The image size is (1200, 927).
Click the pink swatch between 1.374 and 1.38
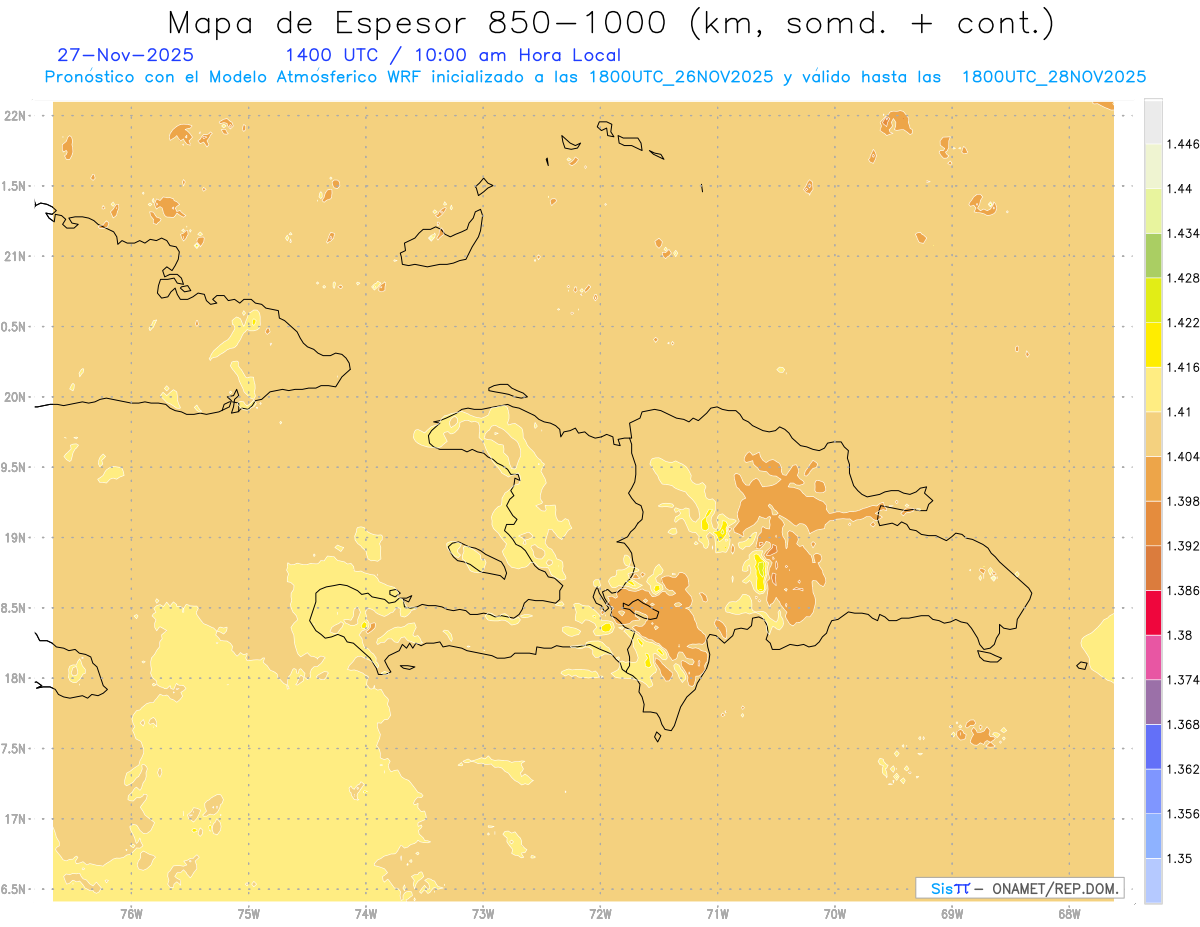click(1153, 657)
